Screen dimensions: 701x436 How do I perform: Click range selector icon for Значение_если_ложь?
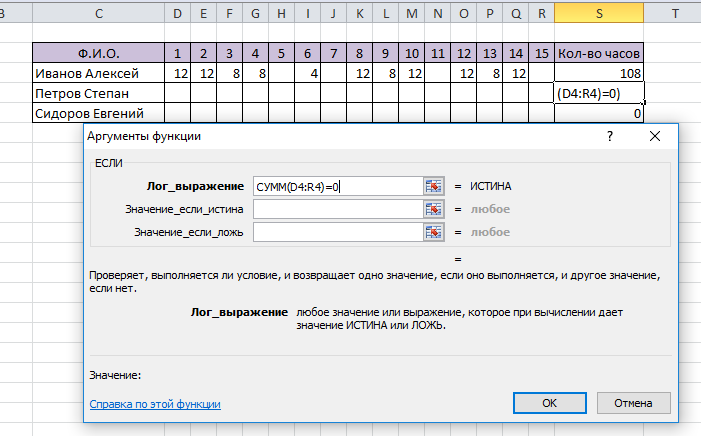coord(433,232)
